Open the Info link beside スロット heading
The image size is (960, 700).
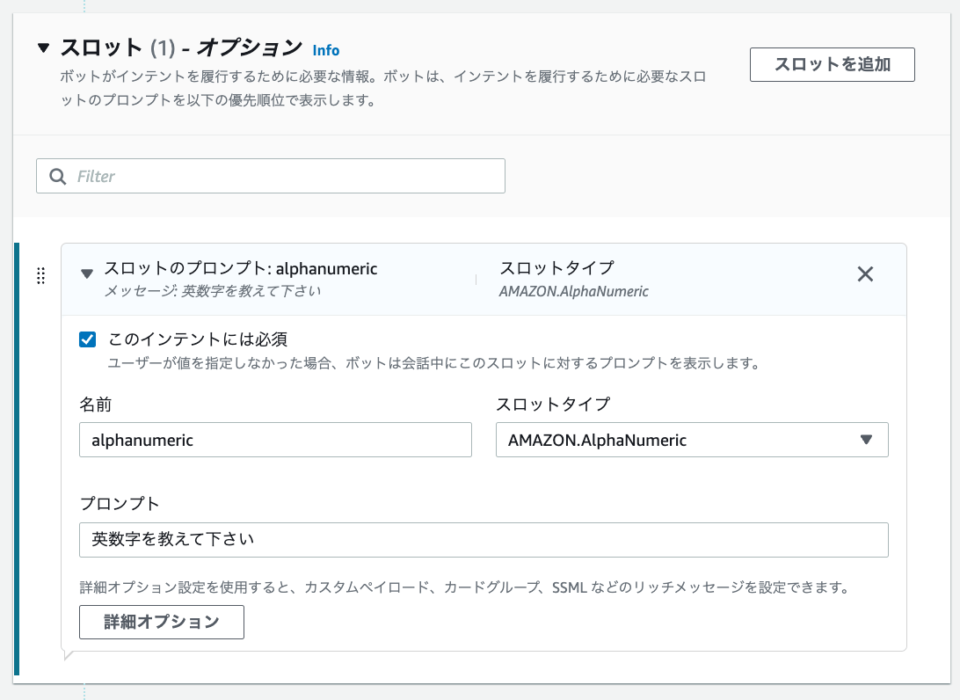coord(326,50)
